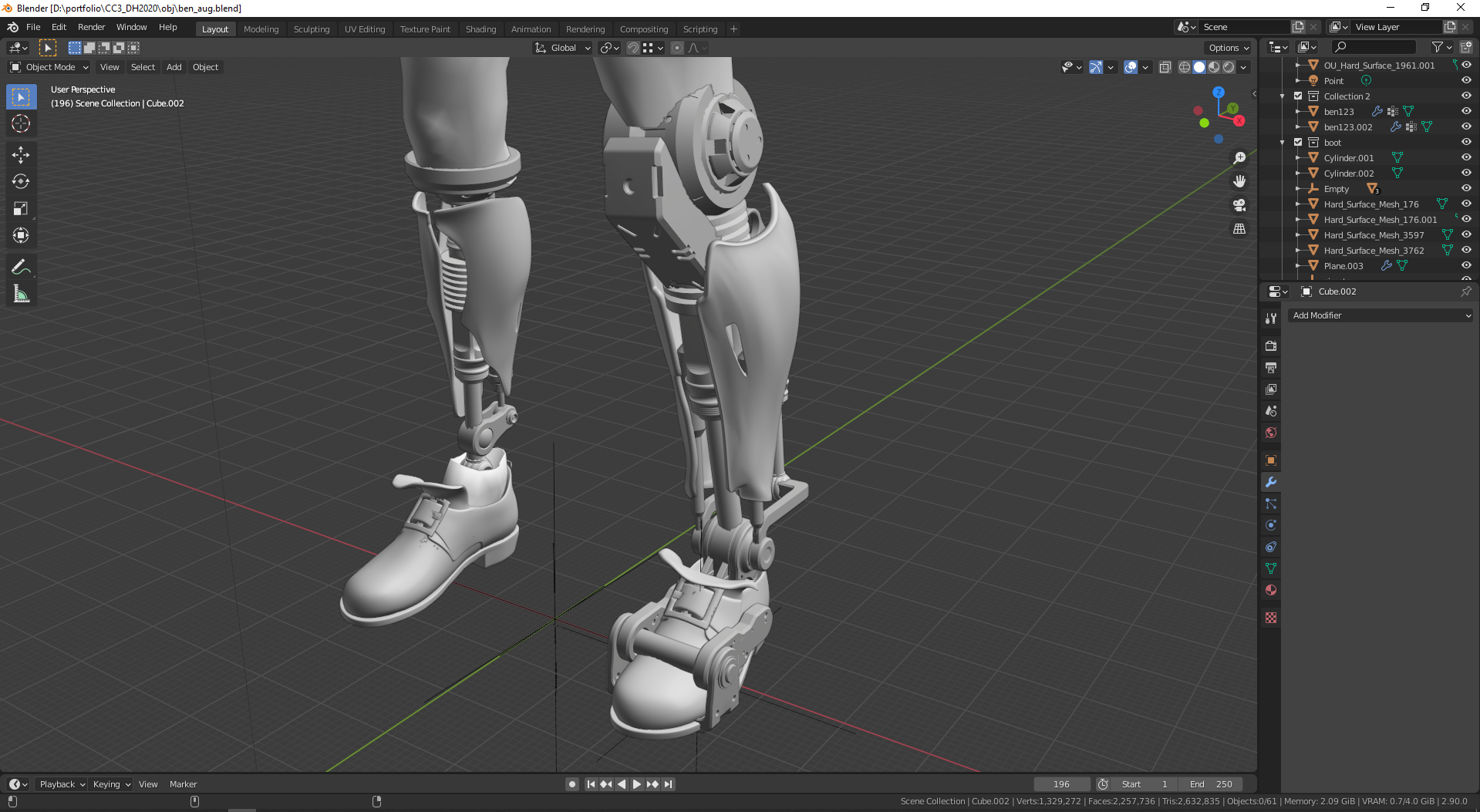This screenshot has height=812, width=1480.
Task: Open the Object Mode dropdown
Action: (x=49, y=67)
